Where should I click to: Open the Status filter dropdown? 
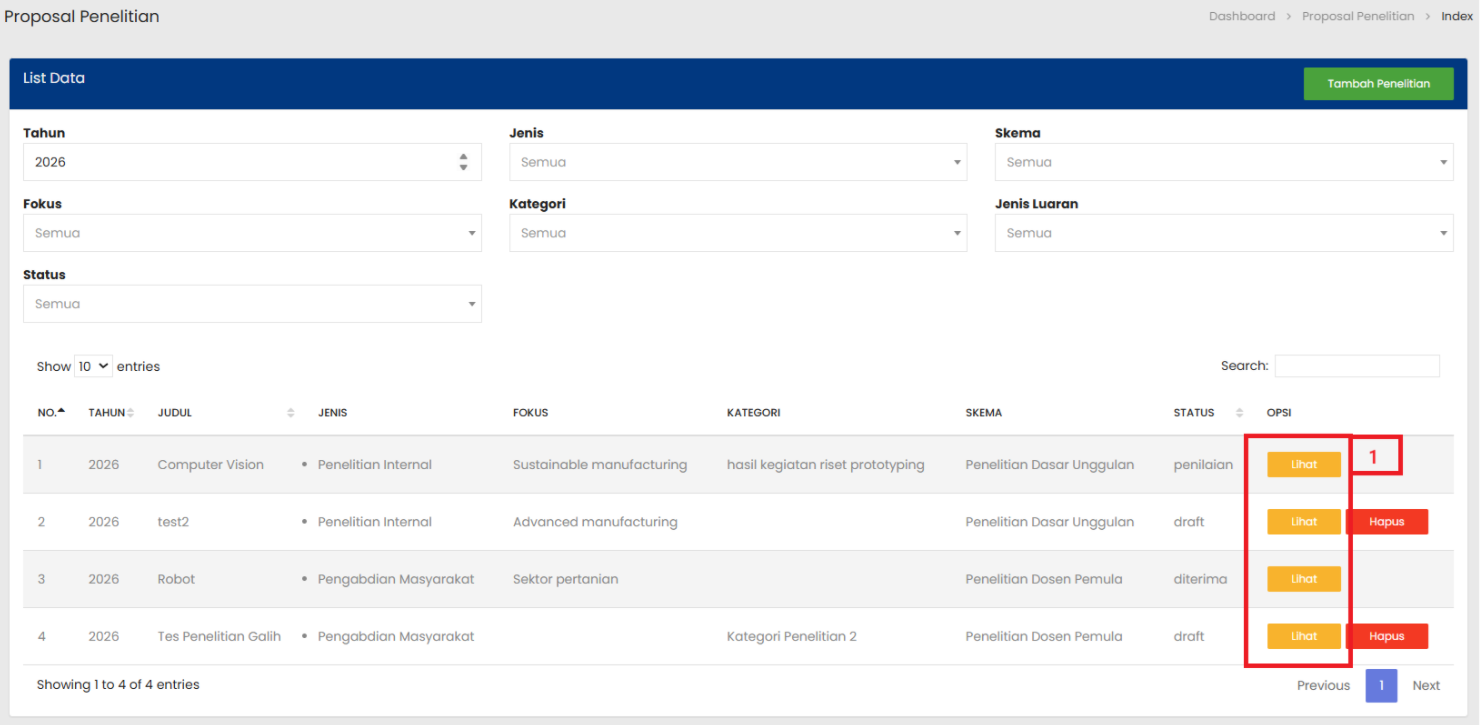coord(252,304)
